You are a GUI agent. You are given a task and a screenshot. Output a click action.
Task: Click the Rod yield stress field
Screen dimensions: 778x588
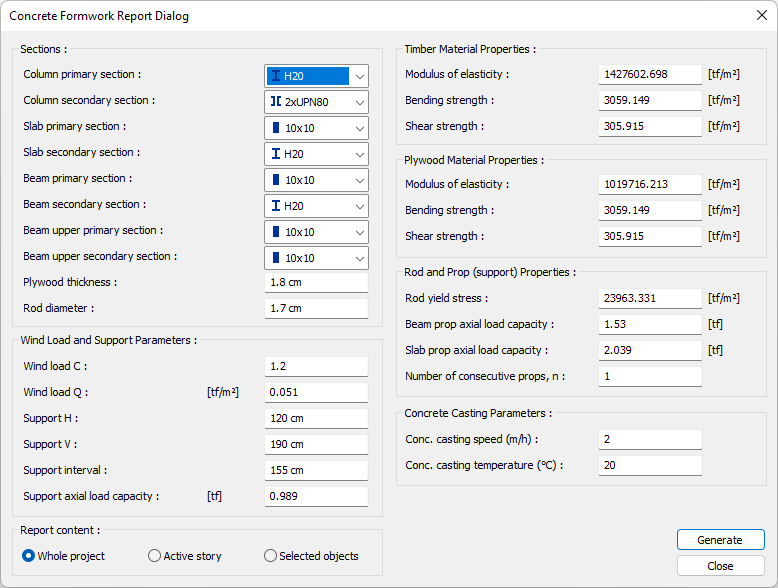pos(649,299)
